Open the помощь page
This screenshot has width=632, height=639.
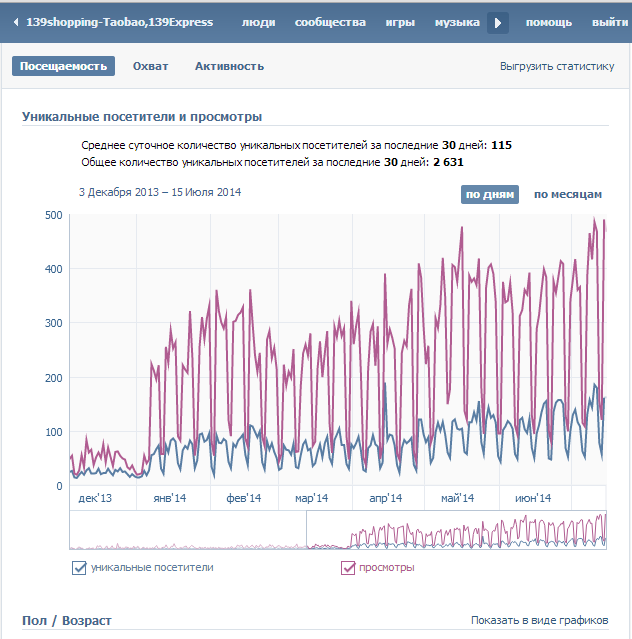coord(549,22)
